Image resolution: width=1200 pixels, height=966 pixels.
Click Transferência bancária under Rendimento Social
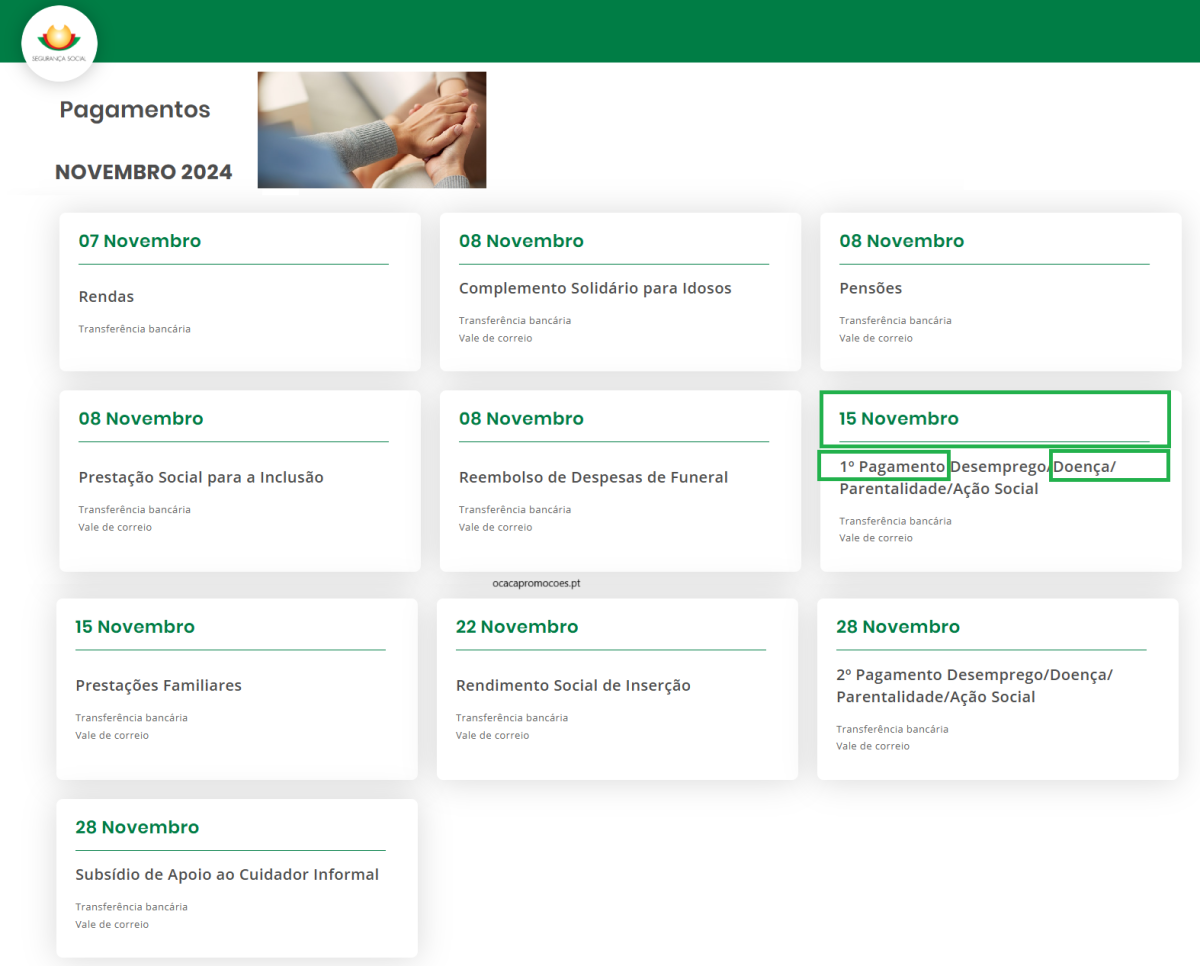(512, 718)
